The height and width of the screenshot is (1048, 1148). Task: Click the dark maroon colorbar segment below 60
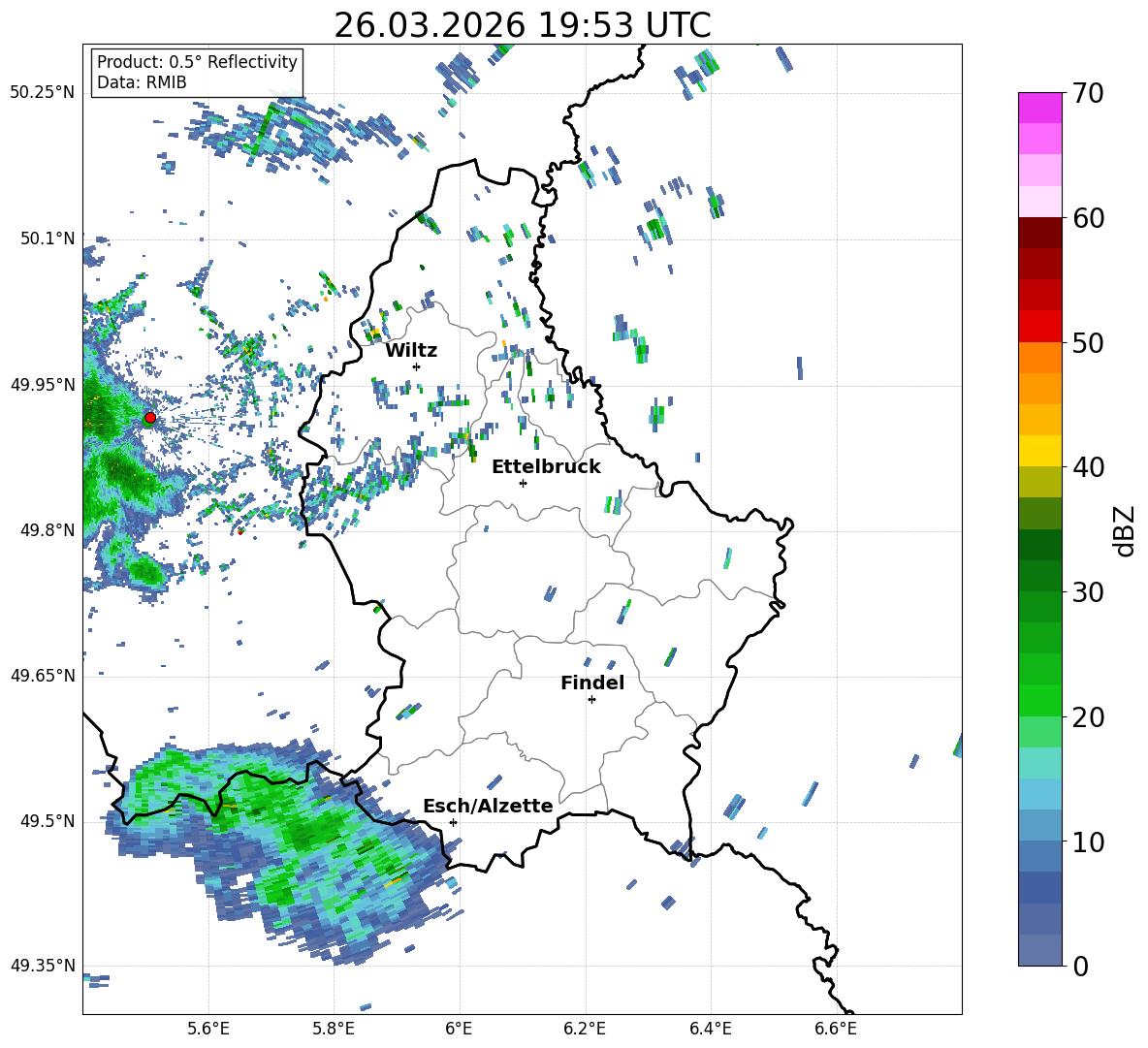pyautogui.click(x=1039, y=233)
